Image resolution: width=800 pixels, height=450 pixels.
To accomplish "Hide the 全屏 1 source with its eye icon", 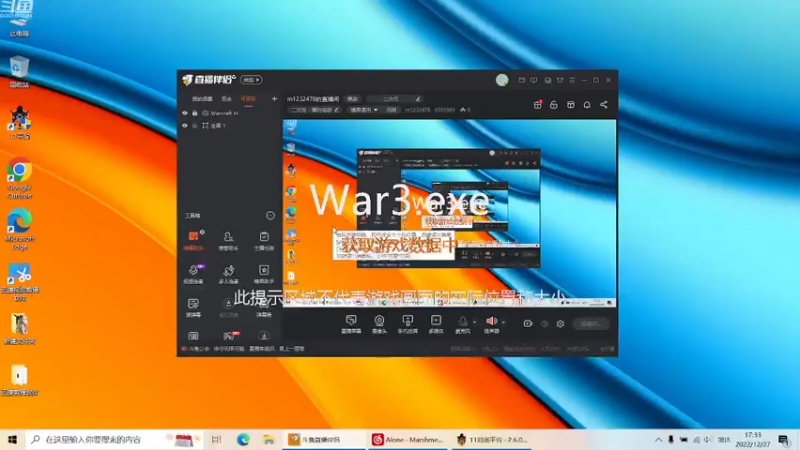I will (x=185, y=126).
